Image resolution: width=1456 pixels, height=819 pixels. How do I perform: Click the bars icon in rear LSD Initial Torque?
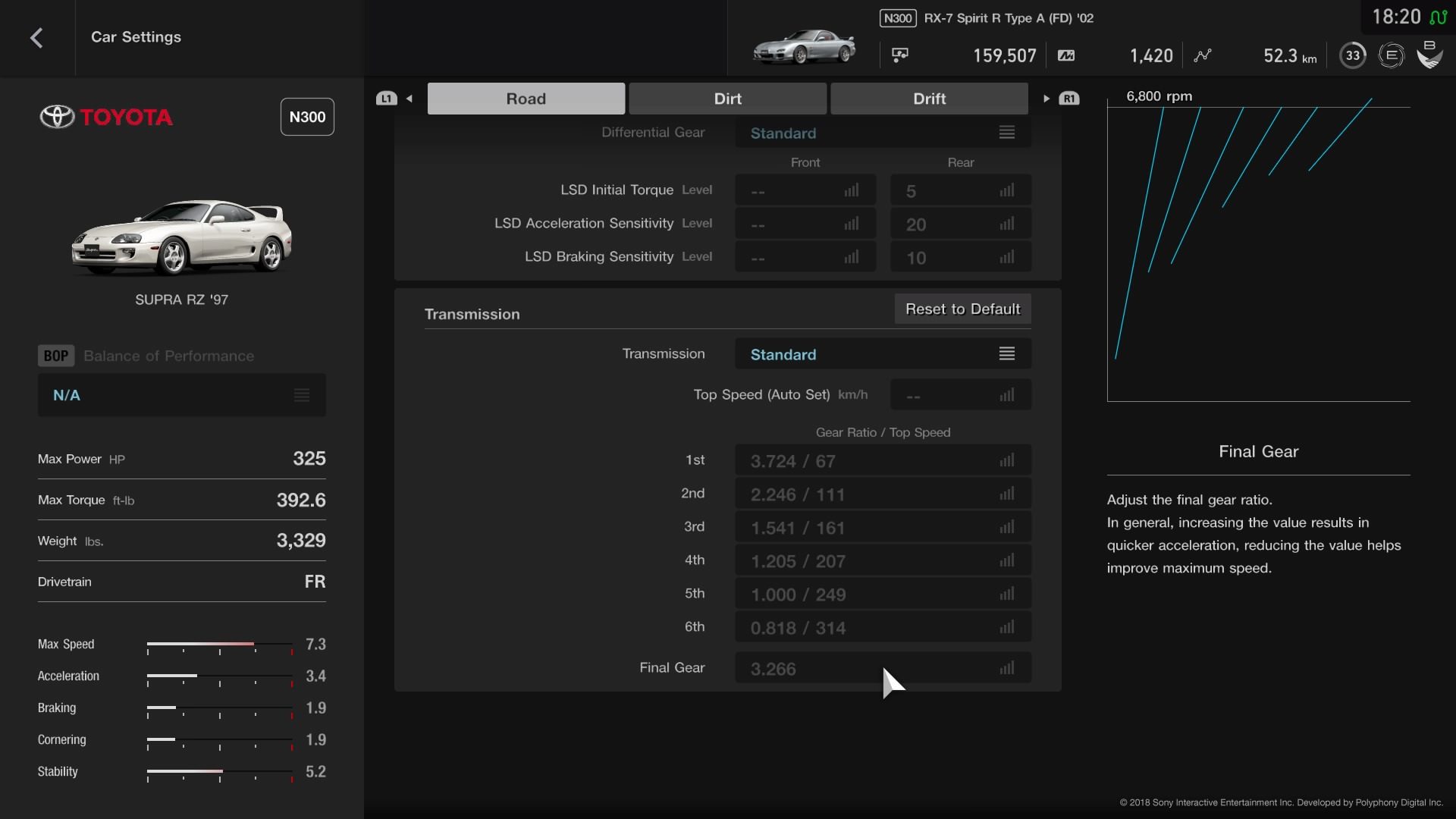1006,190
